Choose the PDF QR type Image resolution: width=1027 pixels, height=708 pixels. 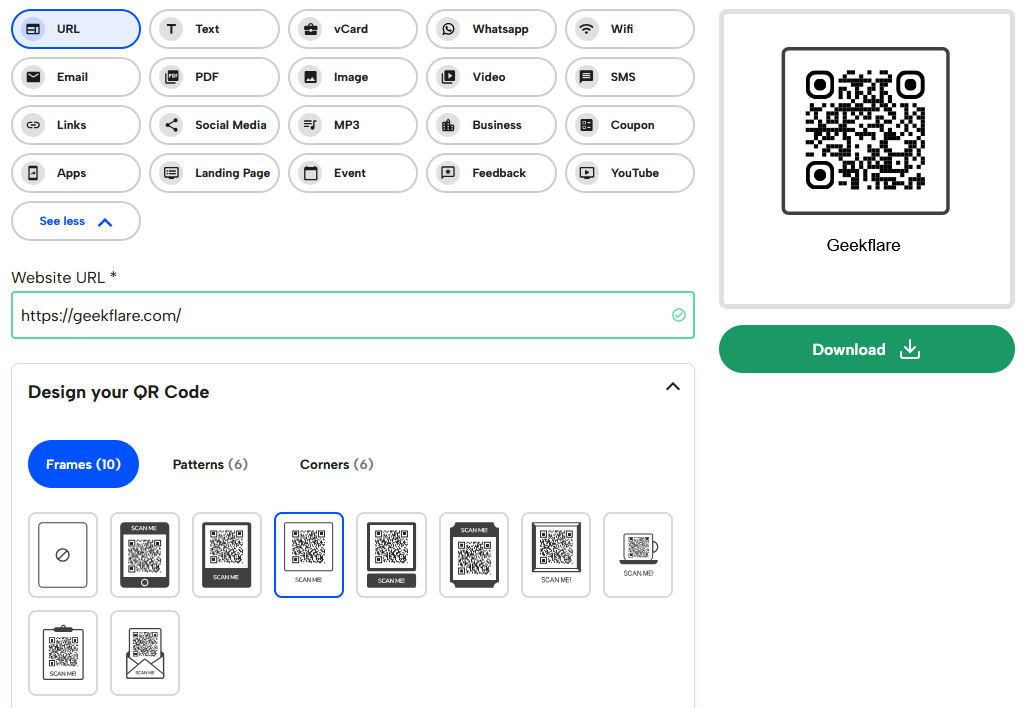tap(214, 77)
